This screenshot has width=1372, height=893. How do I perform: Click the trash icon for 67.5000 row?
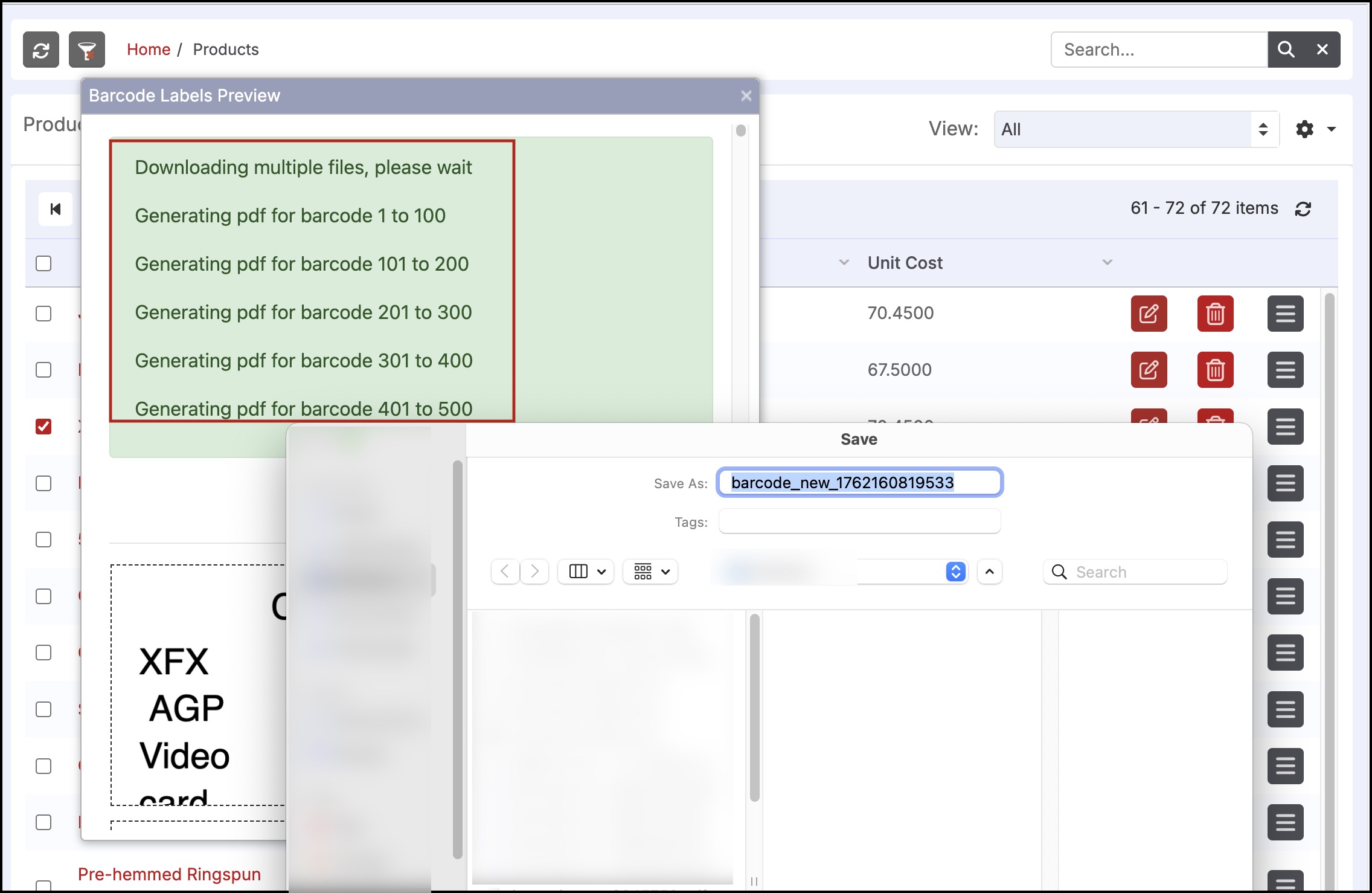1215,370
